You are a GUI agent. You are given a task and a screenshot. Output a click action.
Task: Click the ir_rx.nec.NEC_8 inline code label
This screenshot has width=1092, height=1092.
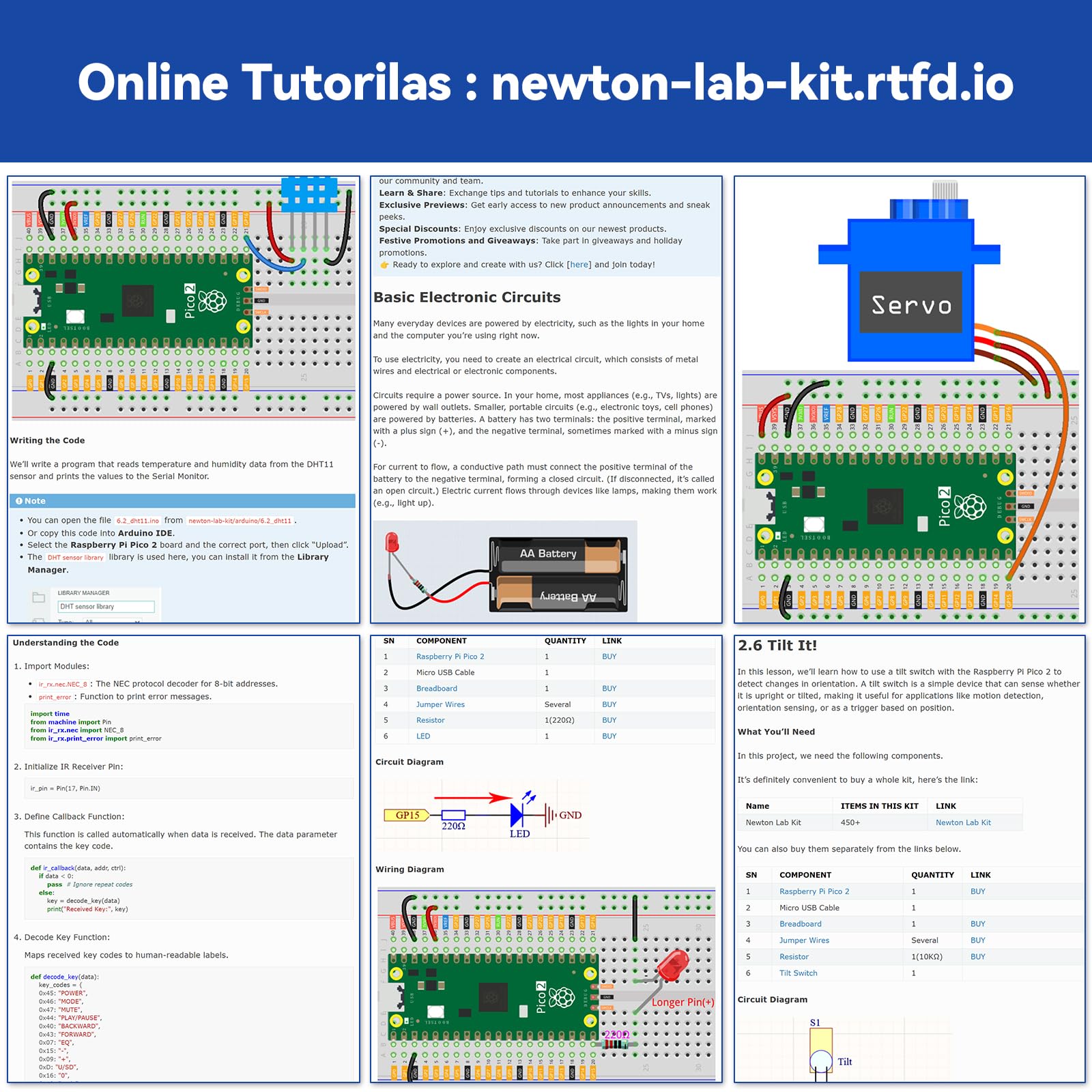point(63,684)
